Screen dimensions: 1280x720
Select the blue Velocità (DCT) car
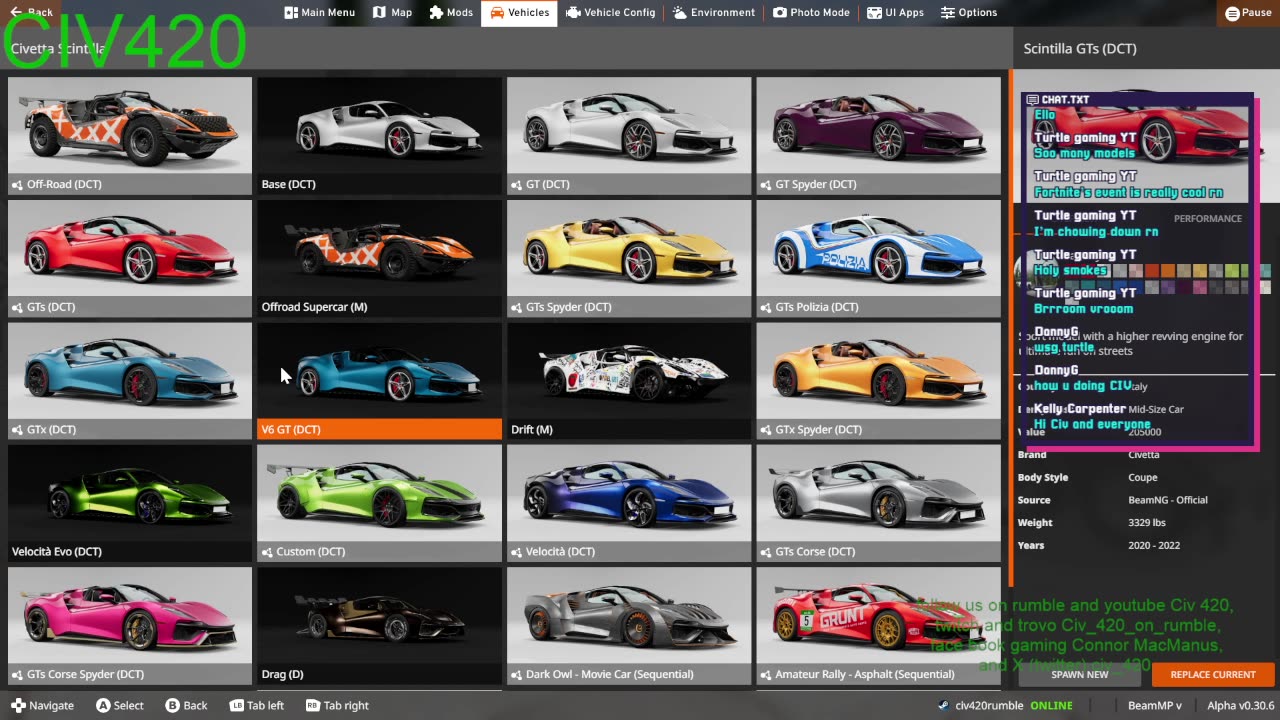(629, 503)
